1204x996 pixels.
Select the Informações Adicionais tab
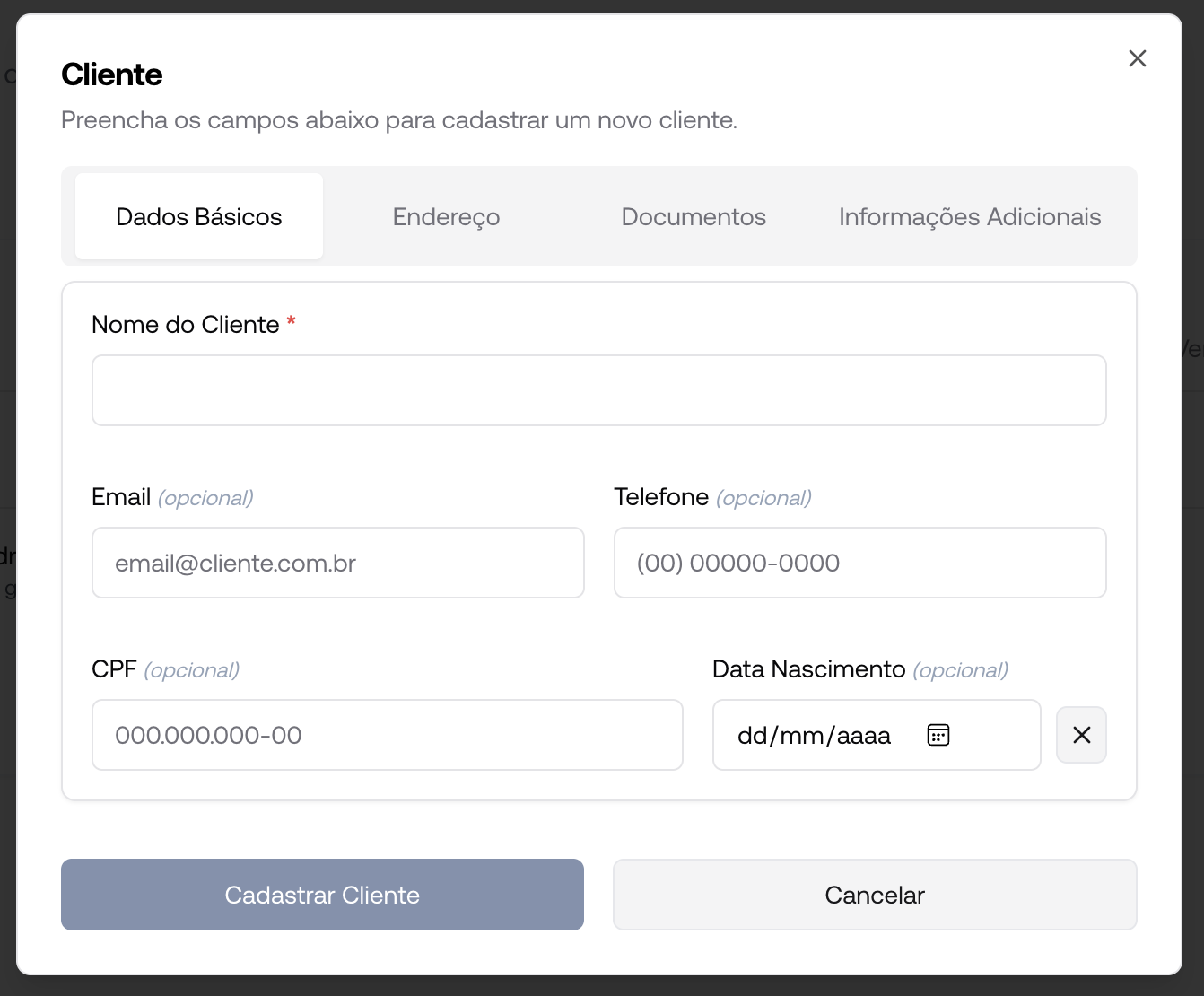969,216
